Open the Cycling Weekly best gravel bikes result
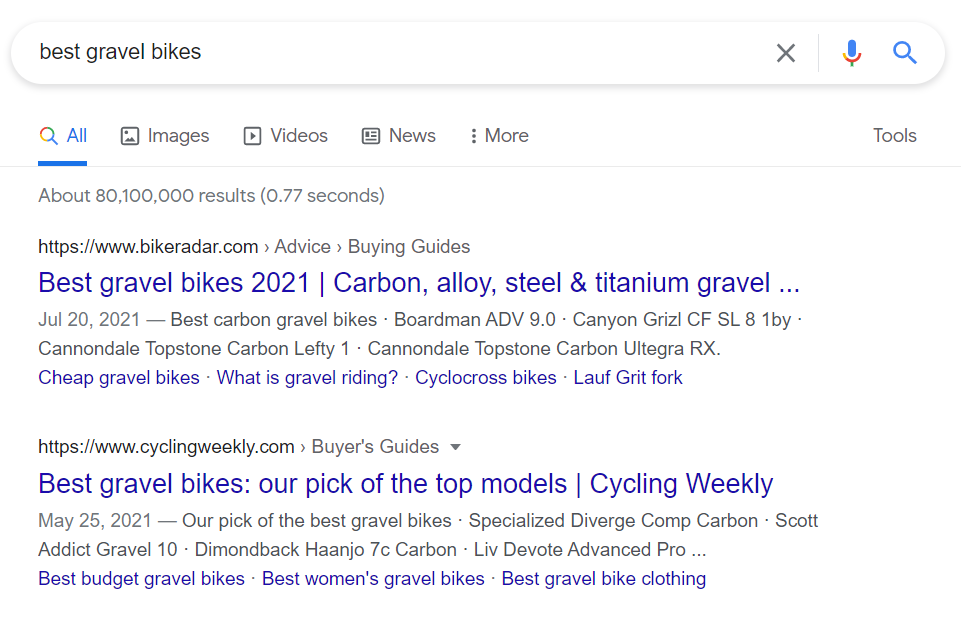The image size is (961, 624). pyautogui.click(x=406, y=484)
